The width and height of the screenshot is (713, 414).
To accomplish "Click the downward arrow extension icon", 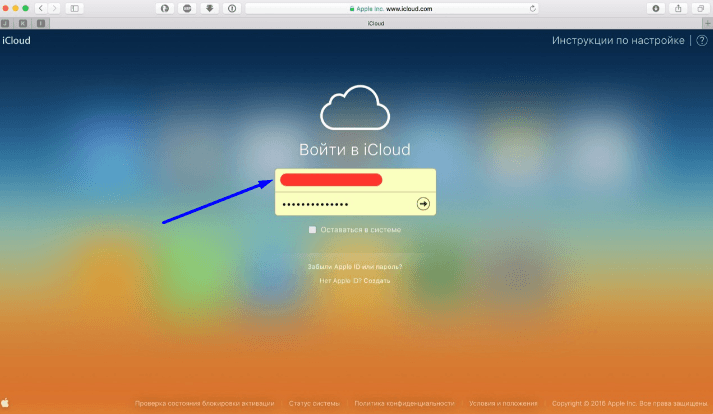I will pos(209,8).
